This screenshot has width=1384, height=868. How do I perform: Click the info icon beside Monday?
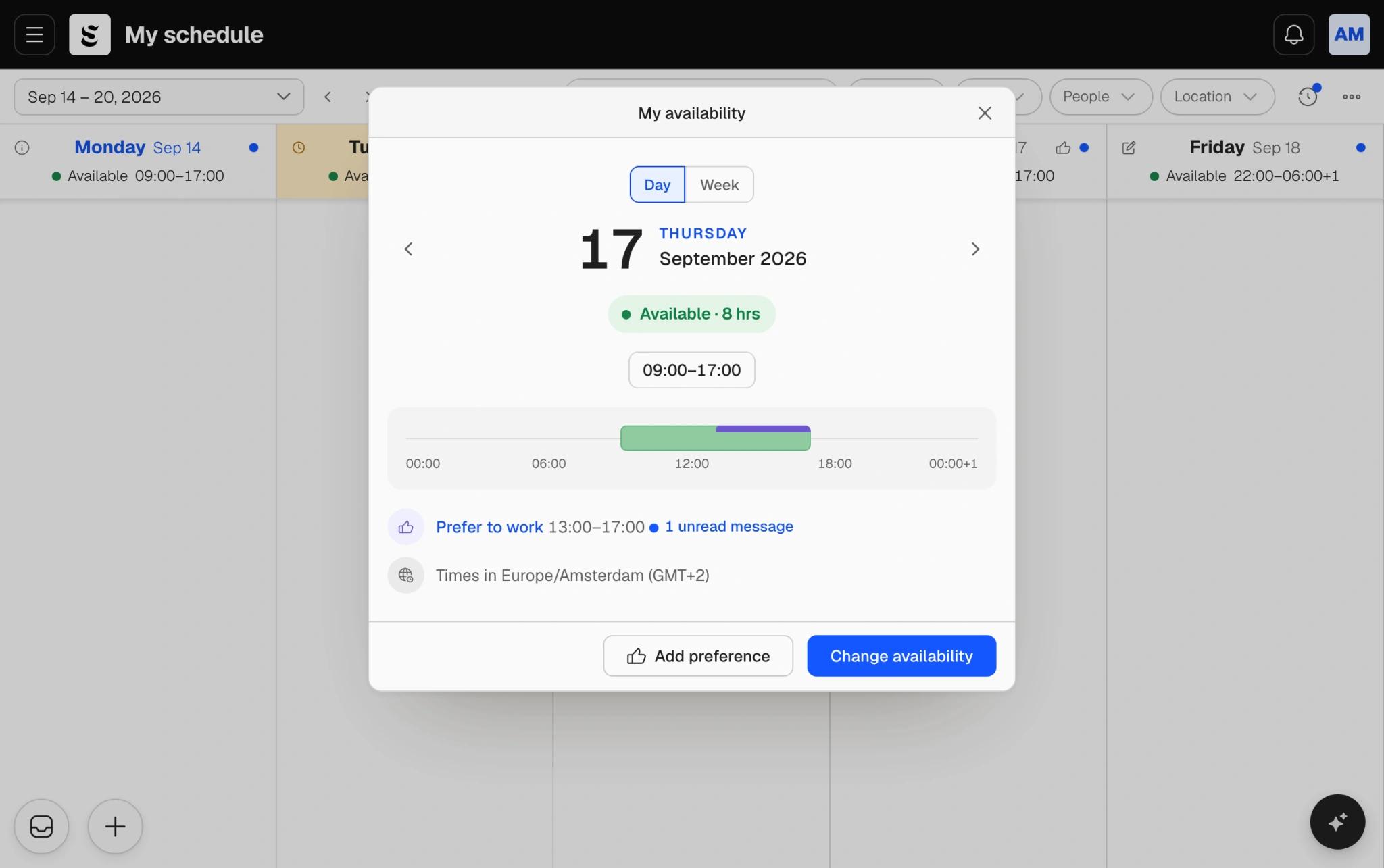click(22, 147)
